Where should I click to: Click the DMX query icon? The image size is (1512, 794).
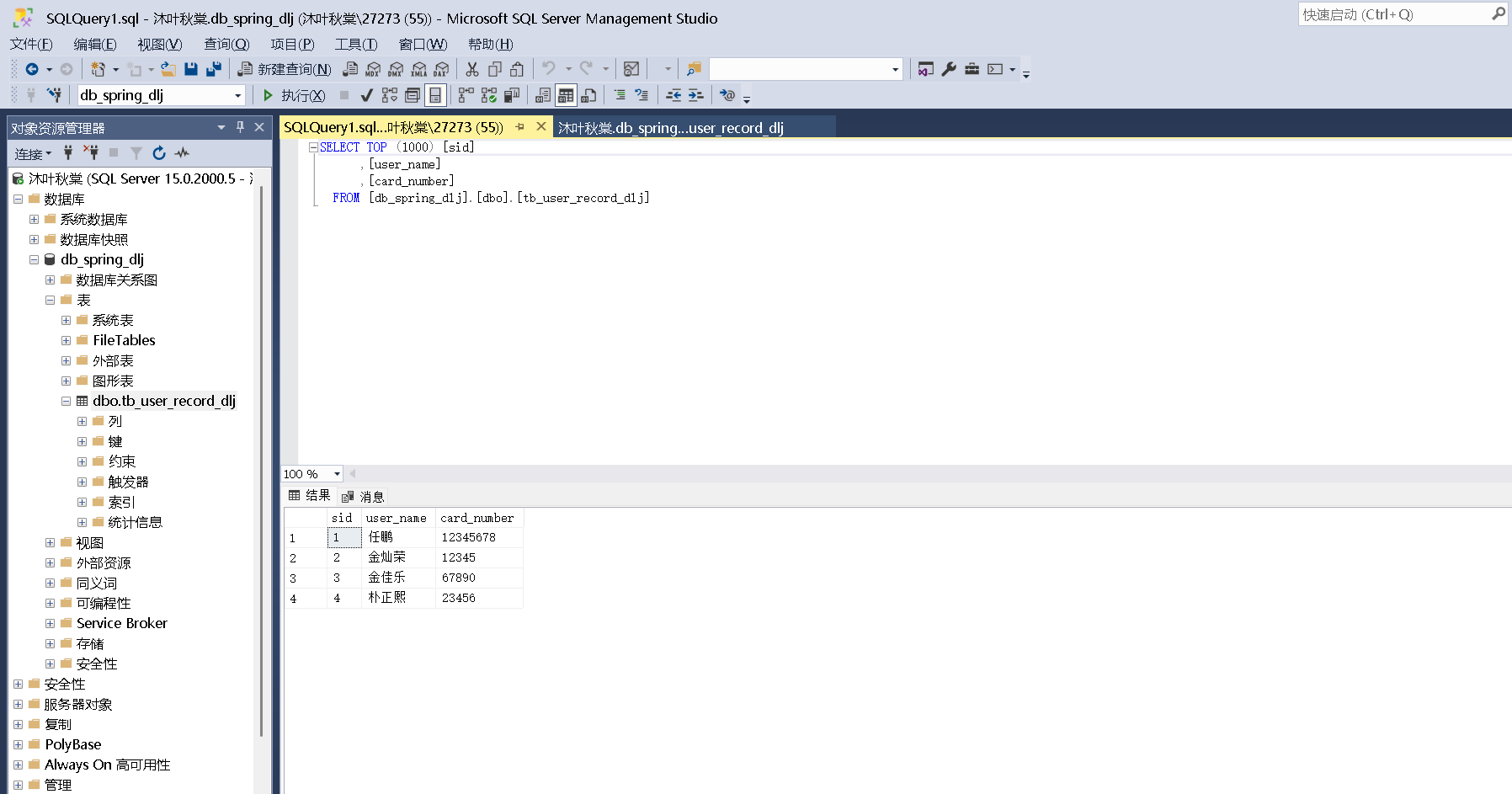[x=396, y=69]
